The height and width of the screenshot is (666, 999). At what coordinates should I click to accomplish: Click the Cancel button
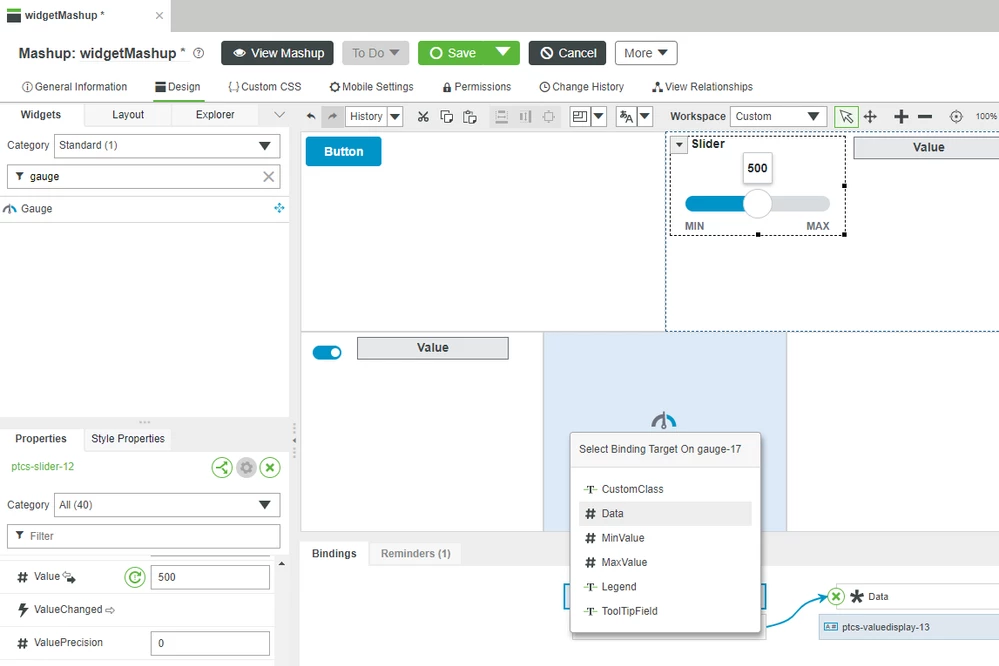568,53
